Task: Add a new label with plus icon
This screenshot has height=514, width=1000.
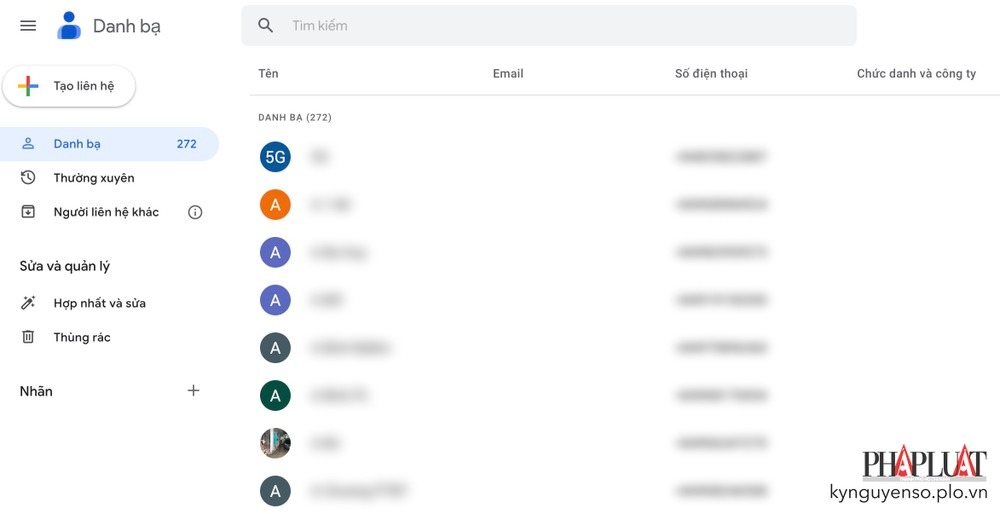Action: [x=194, y=391]
